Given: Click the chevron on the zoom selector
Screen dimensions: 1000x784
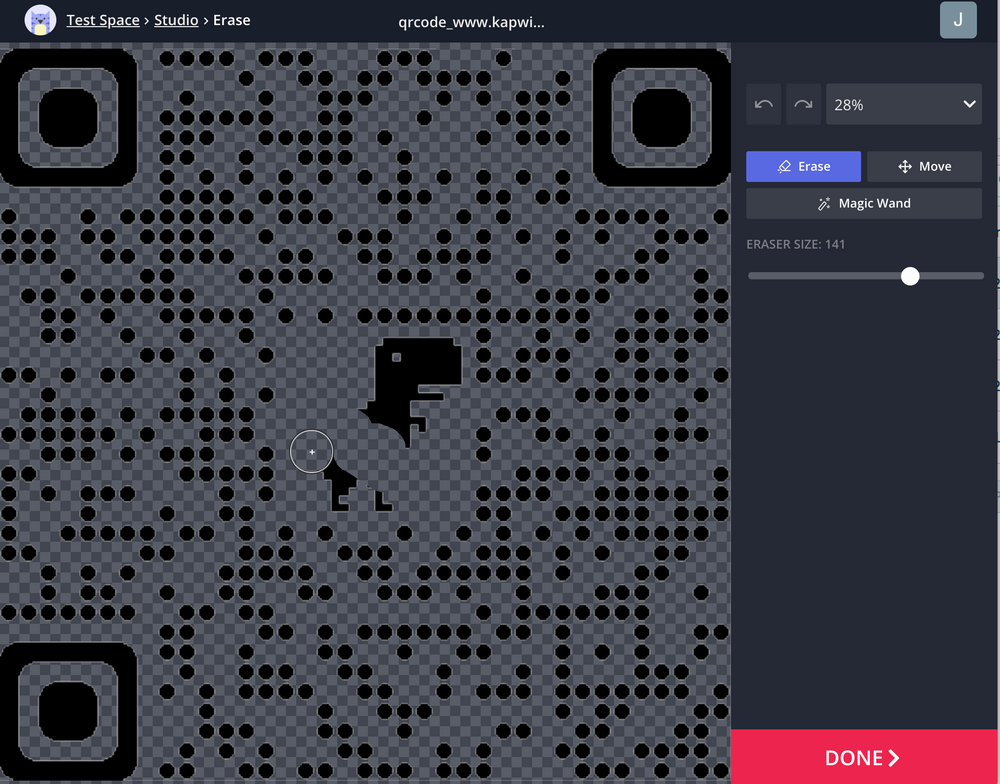Looking at the screenshot, I should point(968,104).
